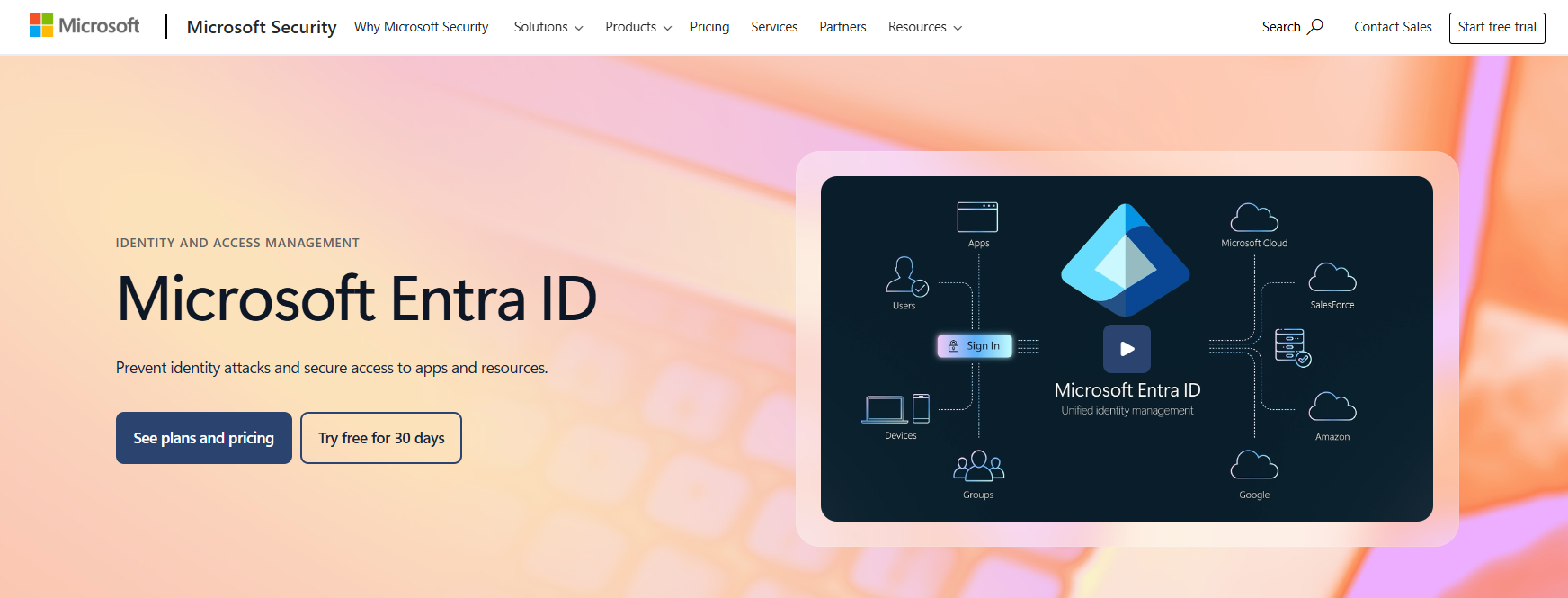Expand the Products dropdown
This screenshot has width=1568, height=598.
(x=638, y=27)
